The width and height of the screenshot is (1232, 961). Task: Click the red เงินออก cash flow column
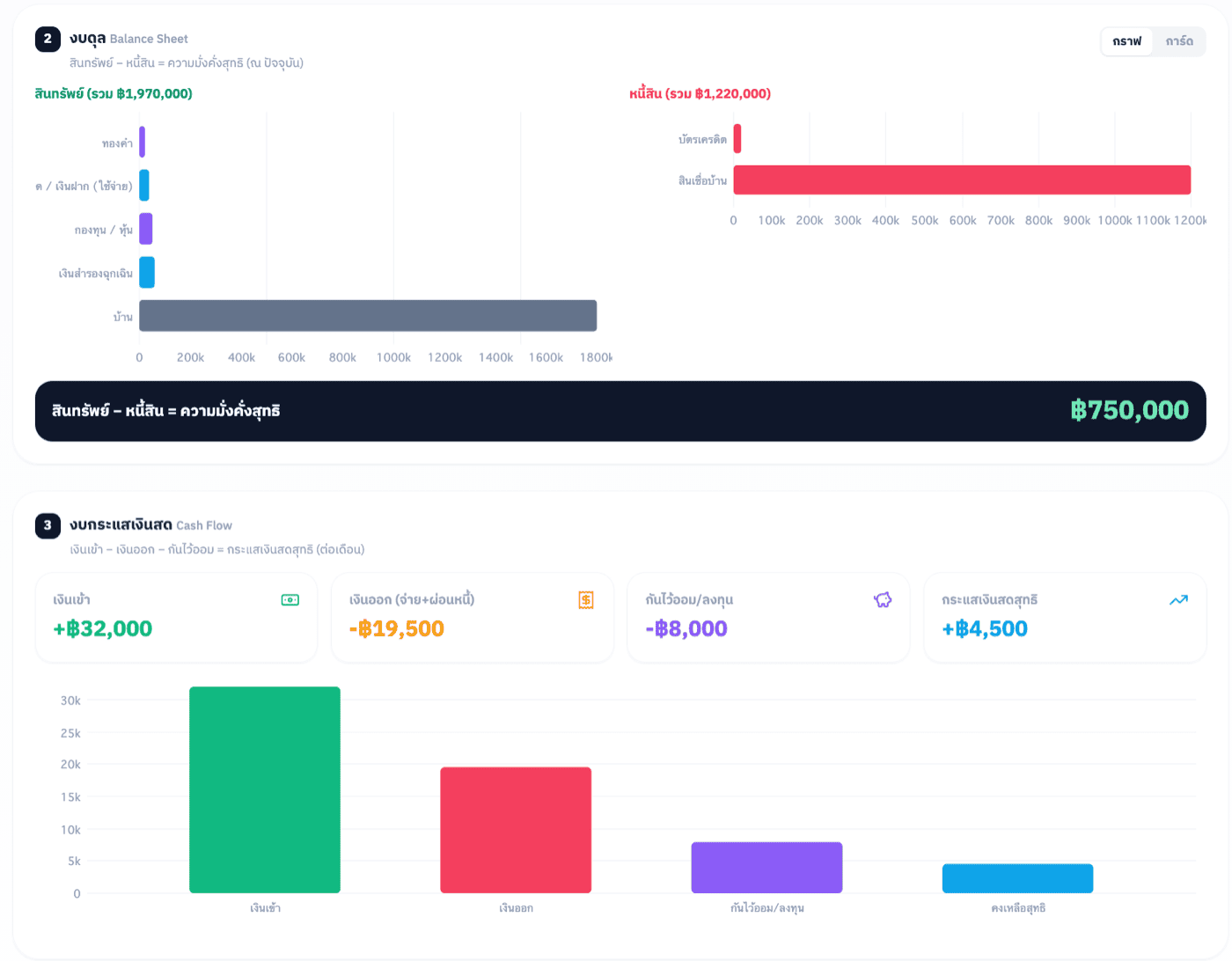pyautogui.click(x=516, y=830)
